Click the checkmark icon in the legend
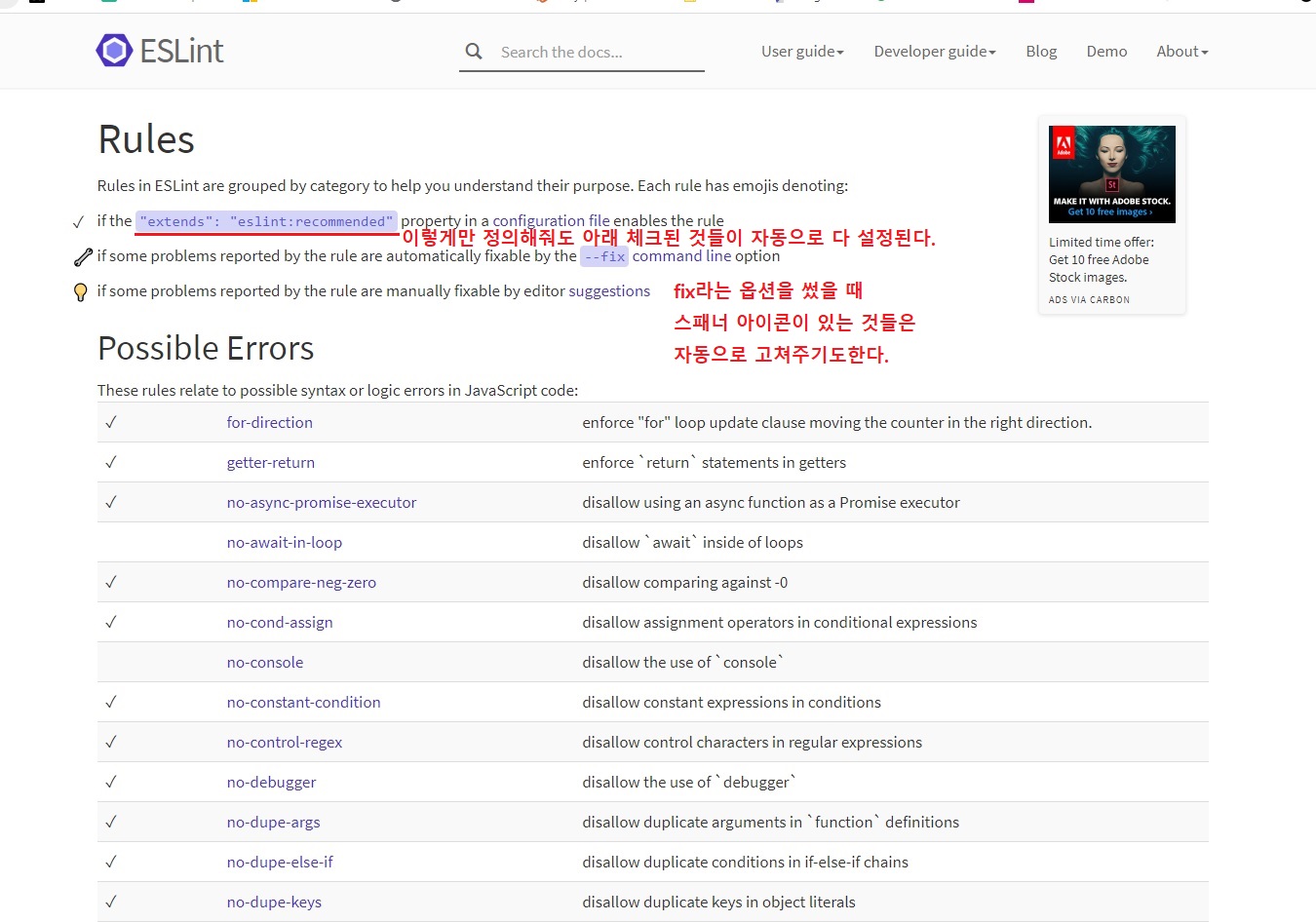Screen dimensions: 1316x922 click(79, 222)
